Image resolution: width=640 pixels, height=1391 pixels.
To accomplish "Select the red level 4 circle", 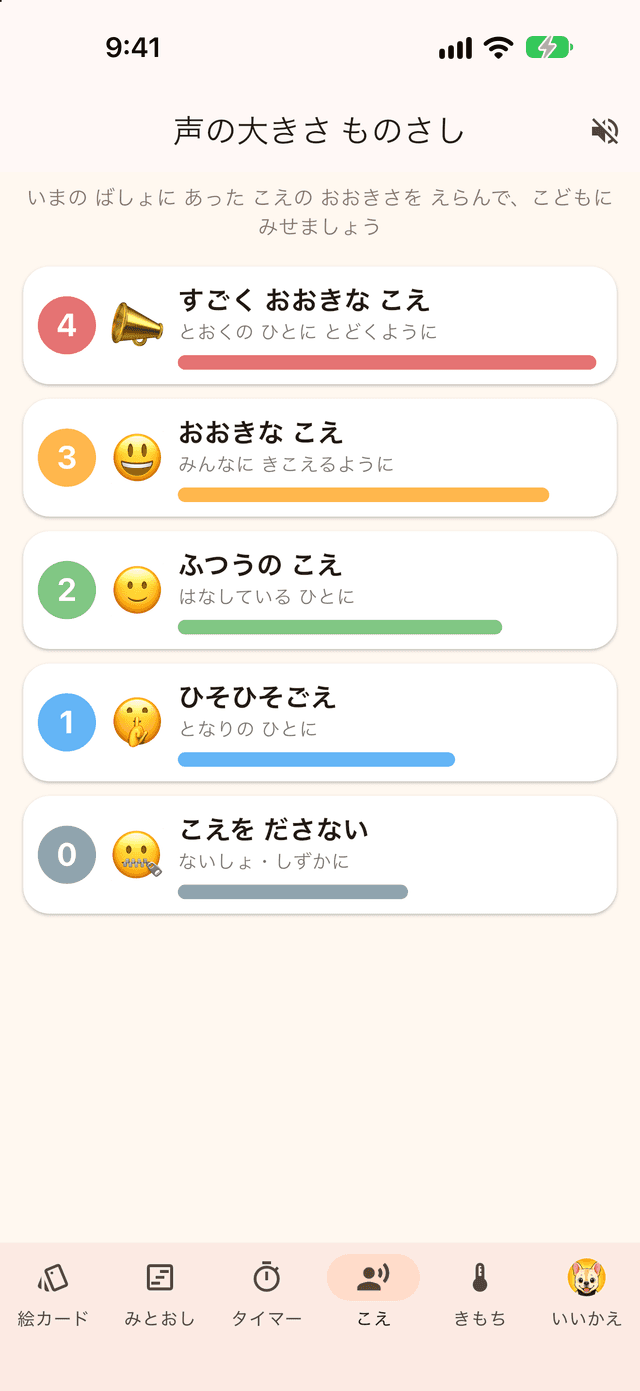I will pos(67,325).
